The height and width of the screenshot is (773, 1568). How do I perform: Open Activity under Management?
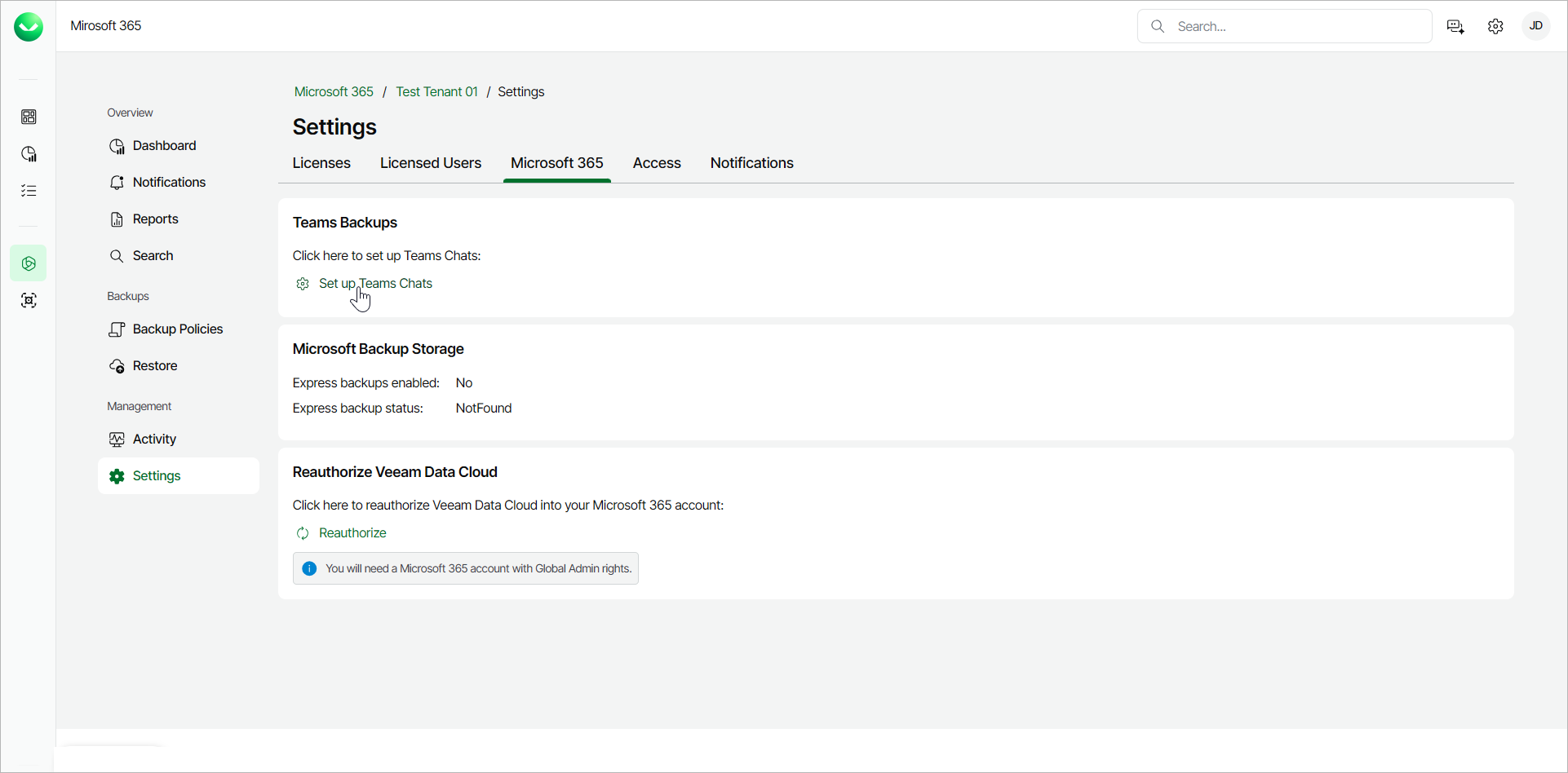point(154,440)
